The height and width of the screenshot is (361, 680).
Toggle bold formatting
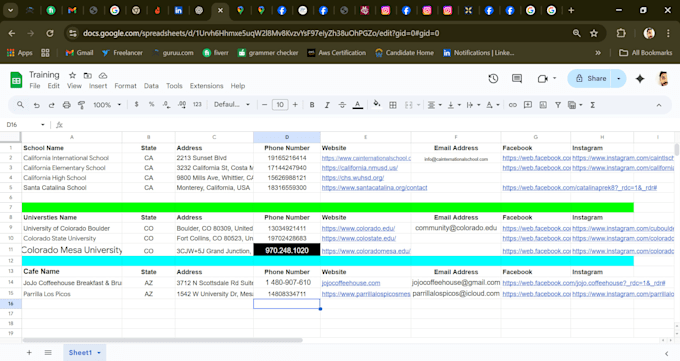[x=312, y=105]
